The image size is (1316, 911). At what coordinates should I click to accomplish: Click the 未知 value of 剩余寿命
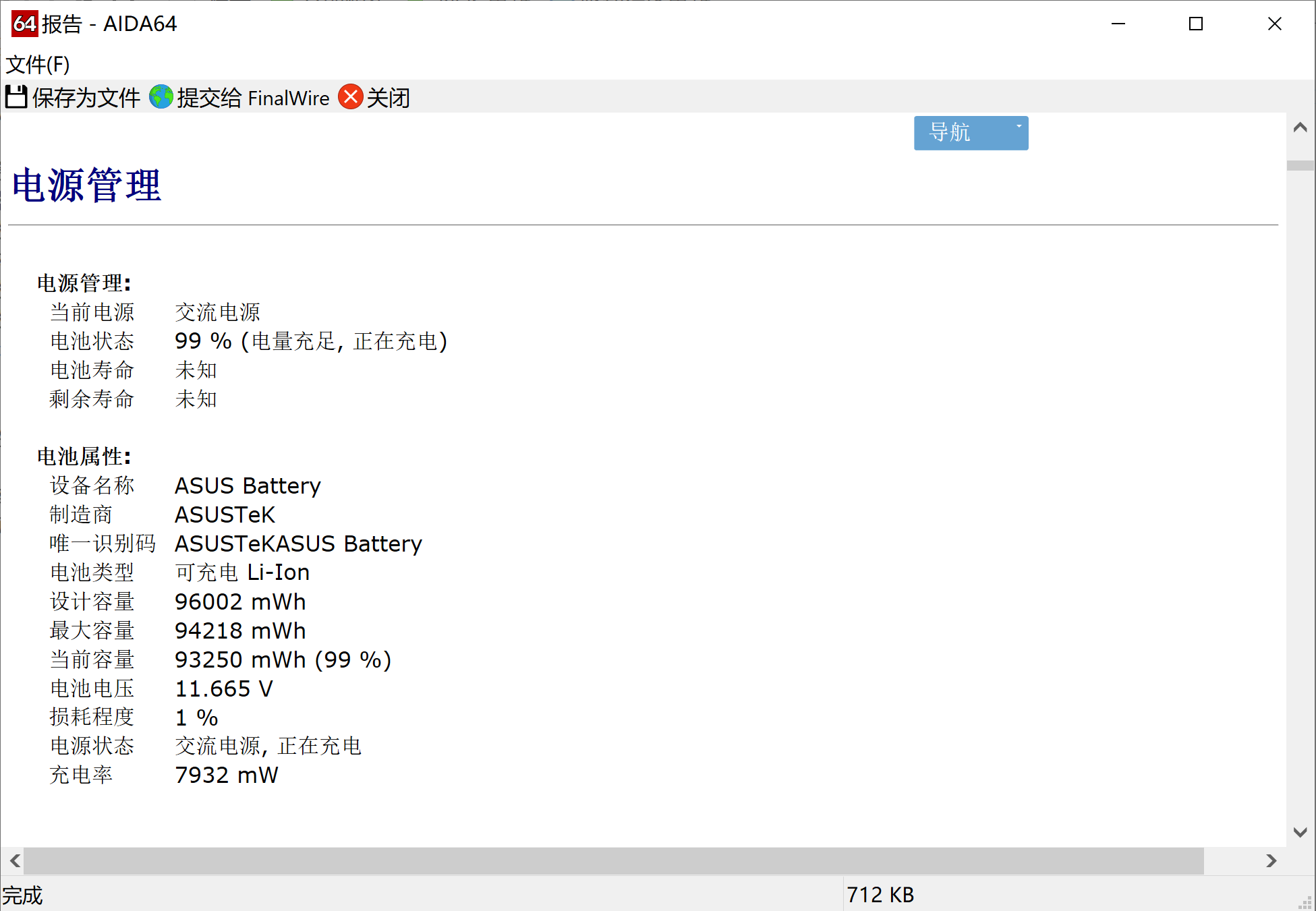tap(196, 399)
